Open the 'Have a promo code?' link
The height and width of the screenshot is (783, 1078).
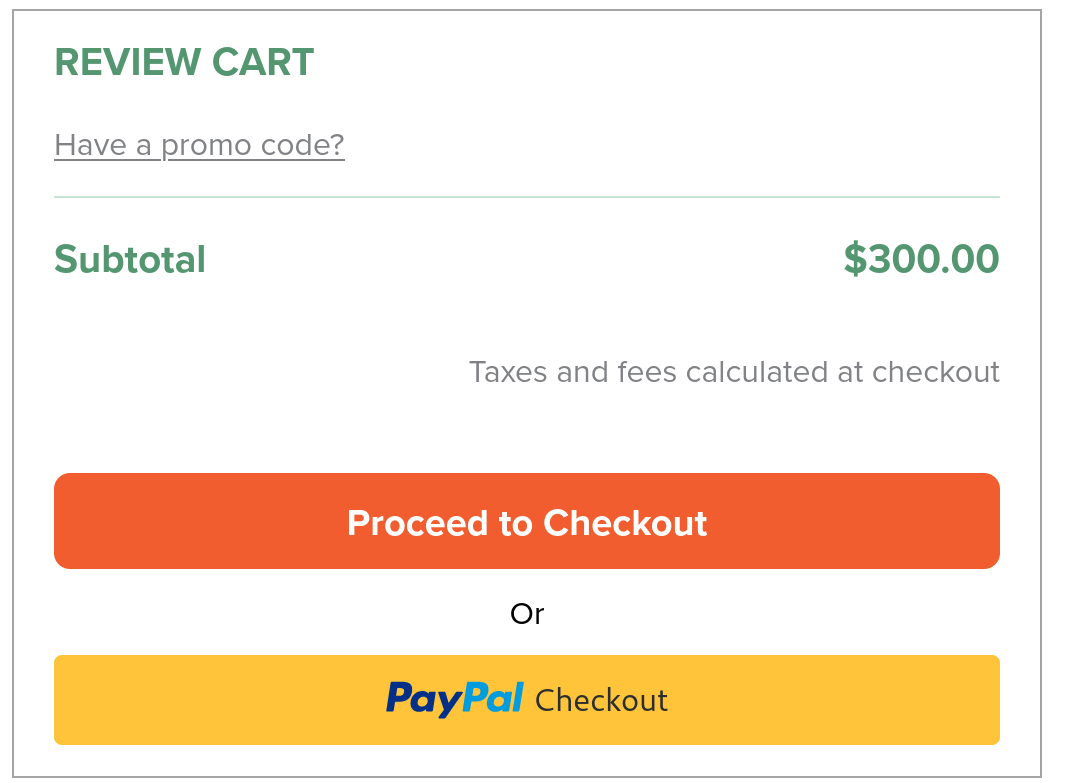[199, 145]
